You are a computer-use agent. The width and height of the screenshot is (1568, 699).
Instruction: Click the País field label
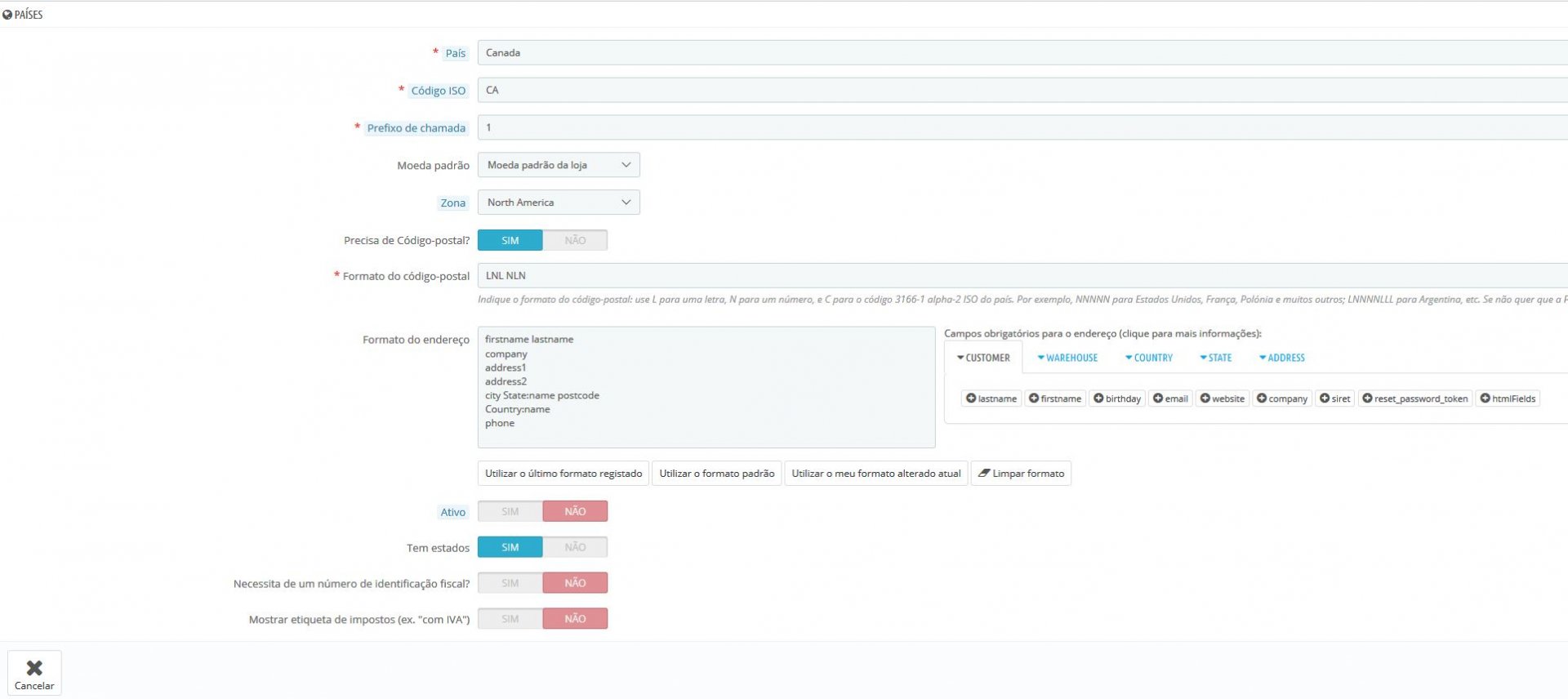(x=456, y=53)
